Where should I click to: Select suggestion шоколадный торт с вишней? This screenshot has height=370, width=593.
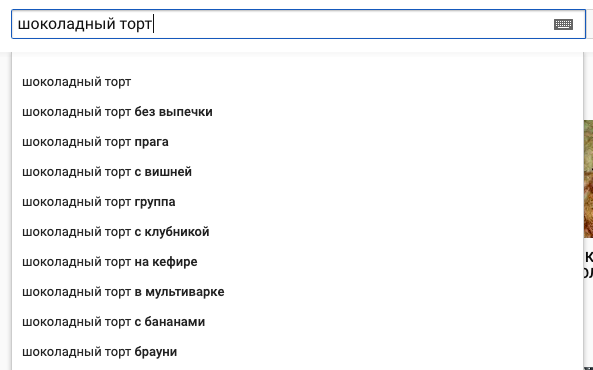[297, 172]
